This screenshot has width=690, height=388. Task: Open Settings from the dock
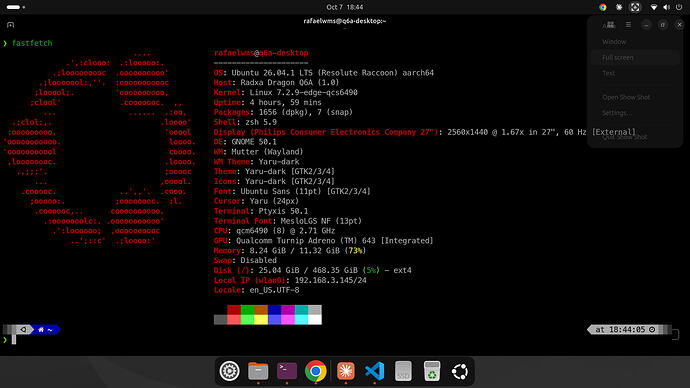click(229, 371)
